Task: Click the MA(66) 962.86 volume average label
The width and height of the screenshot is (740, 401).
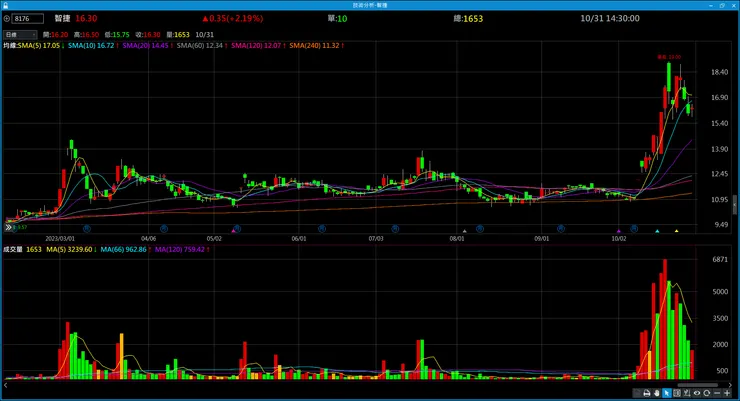Action: [123, 250]
